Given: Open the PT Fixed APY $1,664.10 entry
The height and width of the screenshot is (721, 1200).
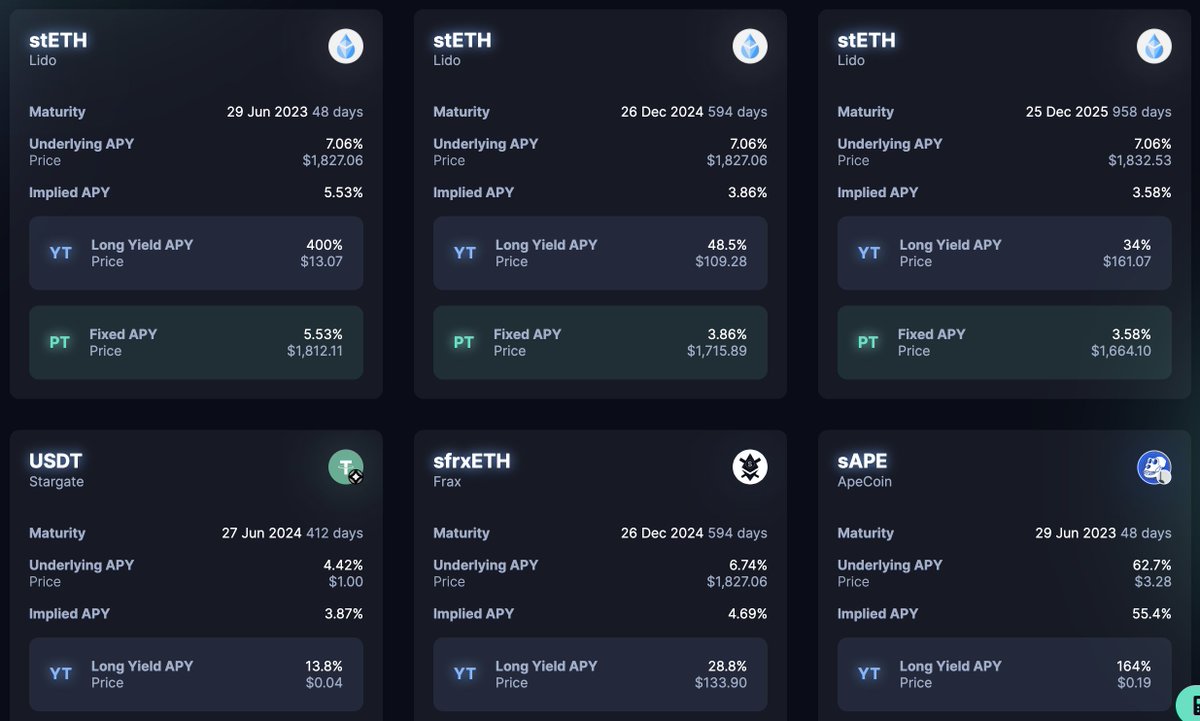Looking at the screenshot, I should pyautogui.click(x=1004, y=342).
